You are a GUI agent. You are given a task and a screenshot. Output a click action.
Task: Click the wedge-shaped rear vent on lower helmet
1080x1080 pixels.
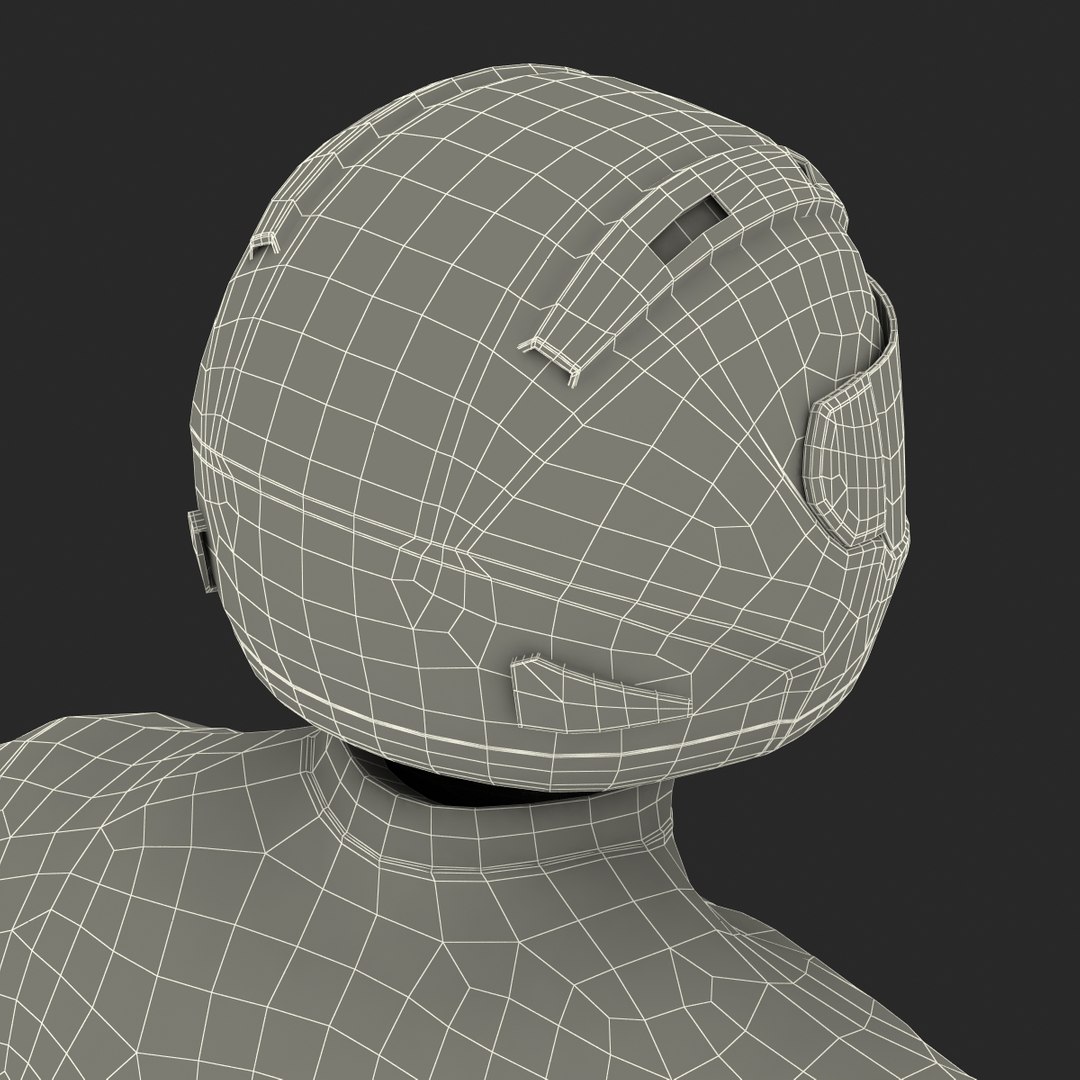599,693
